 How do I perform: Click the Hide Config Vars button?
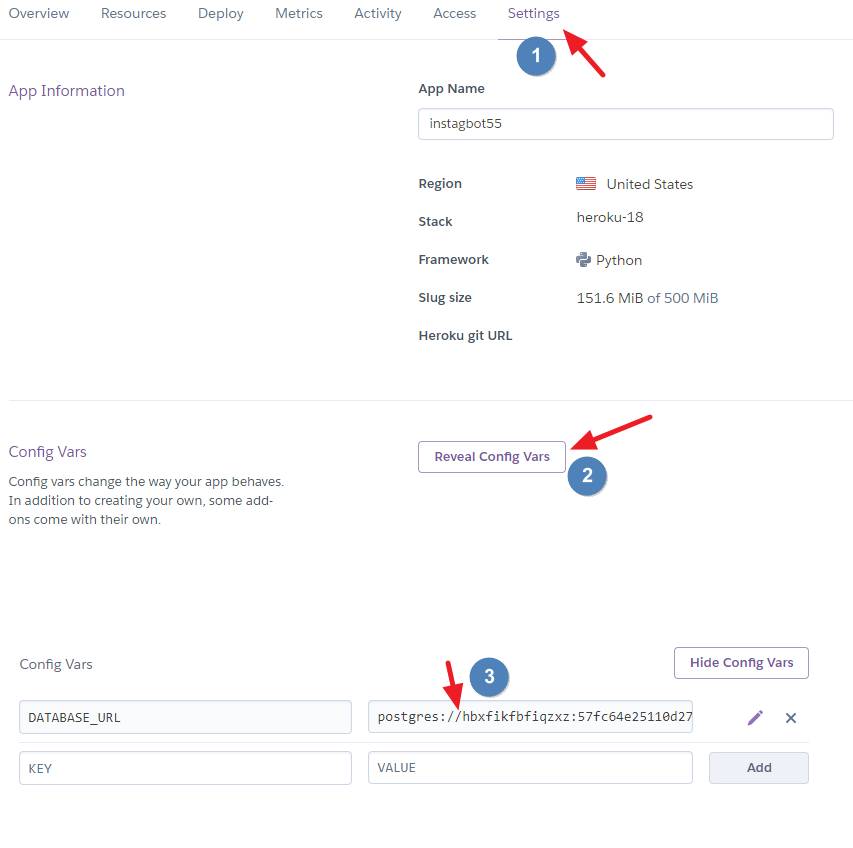(741, 663)
